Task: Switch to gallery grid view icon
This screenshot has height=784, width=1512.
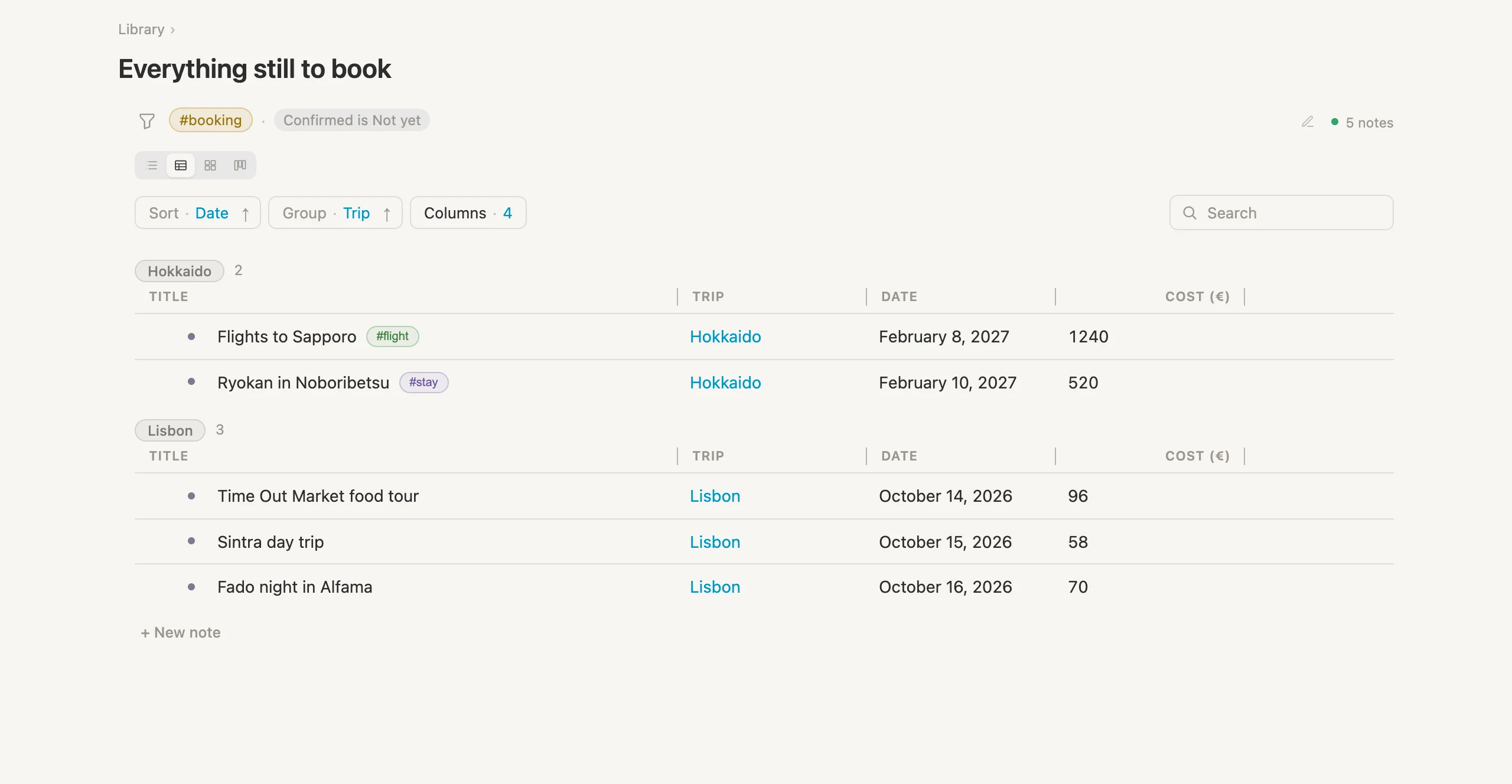Action: pos(210,165)
